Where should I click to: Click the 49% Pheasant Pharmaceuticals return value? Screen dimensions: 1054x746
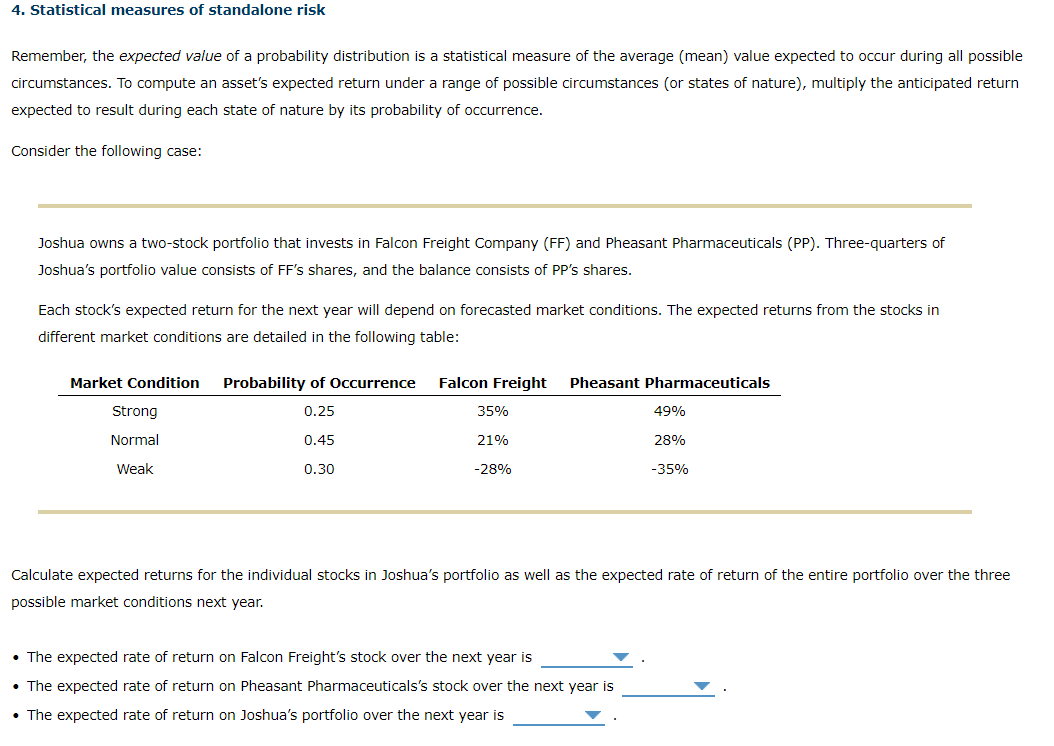tap(669, 410)
